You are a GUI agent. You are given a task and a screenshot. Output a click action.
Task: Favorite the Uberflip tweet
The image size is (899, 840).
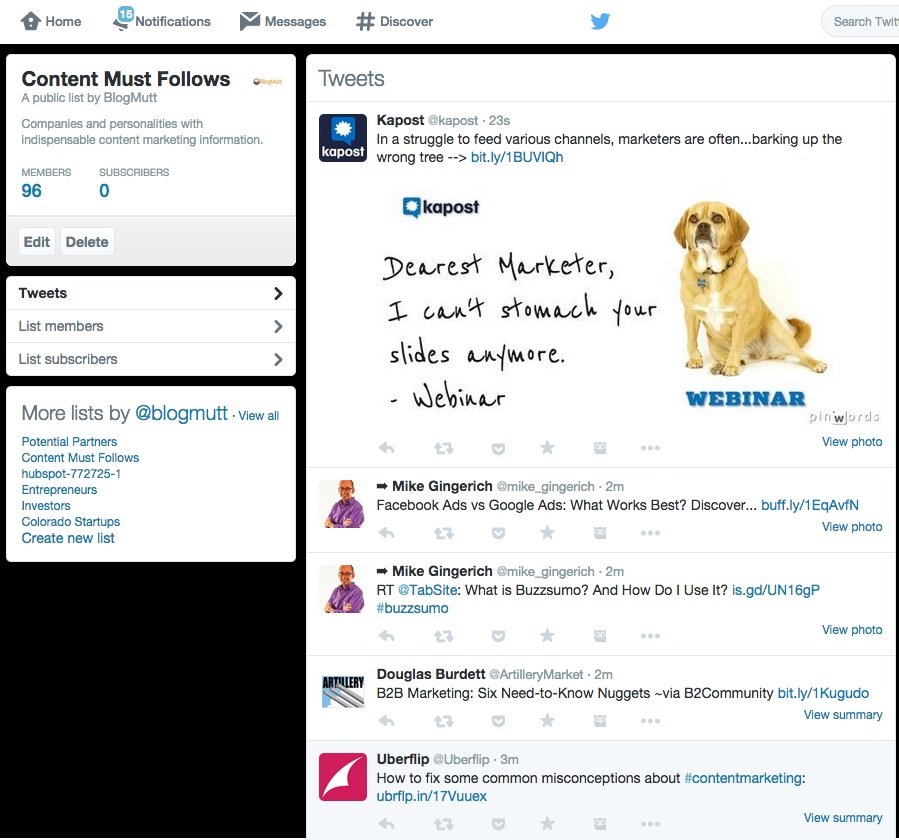click(x=548, y=823)
